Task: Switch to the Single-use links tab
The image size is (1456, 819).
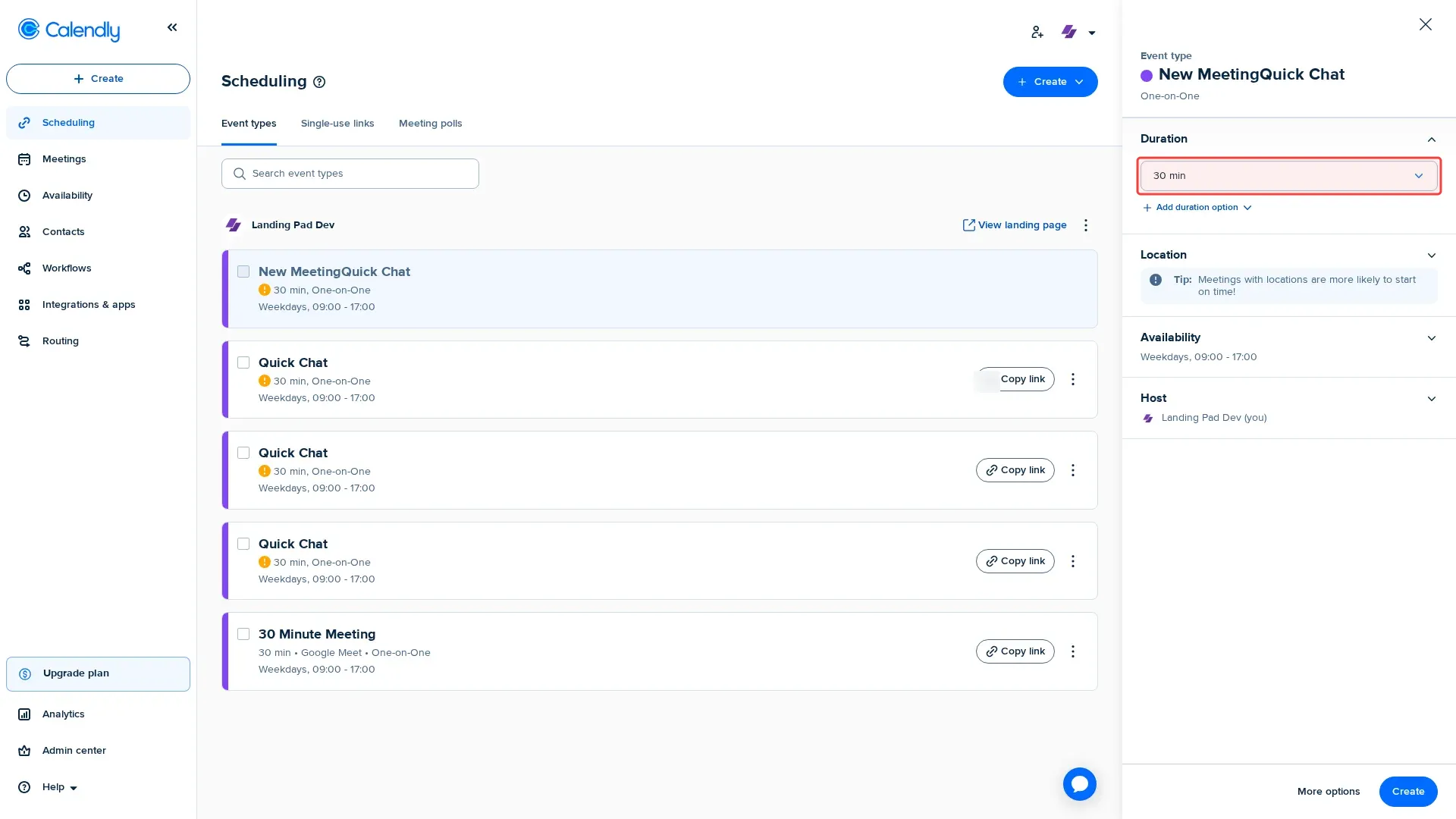Action: point(337,123)
